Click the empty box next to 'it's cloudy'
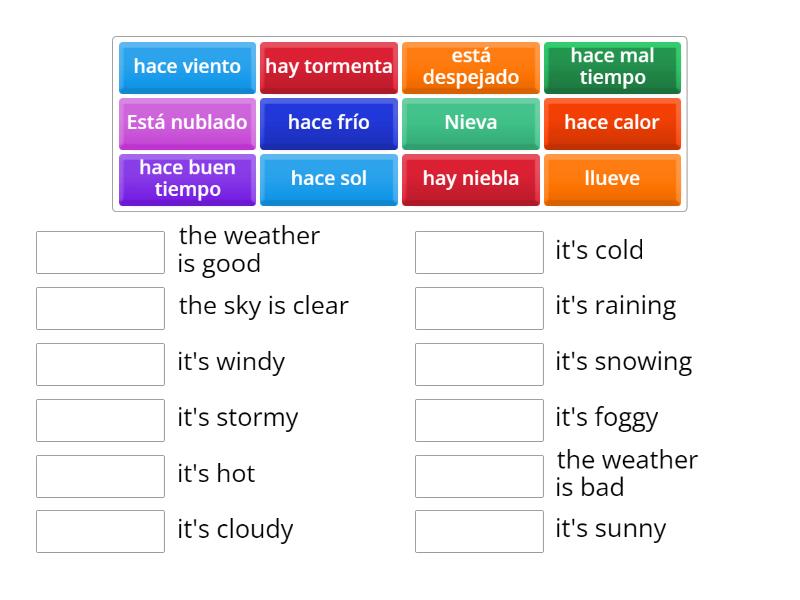The height and width of the screenshot is (600, 800). click(x=99, y=531)
